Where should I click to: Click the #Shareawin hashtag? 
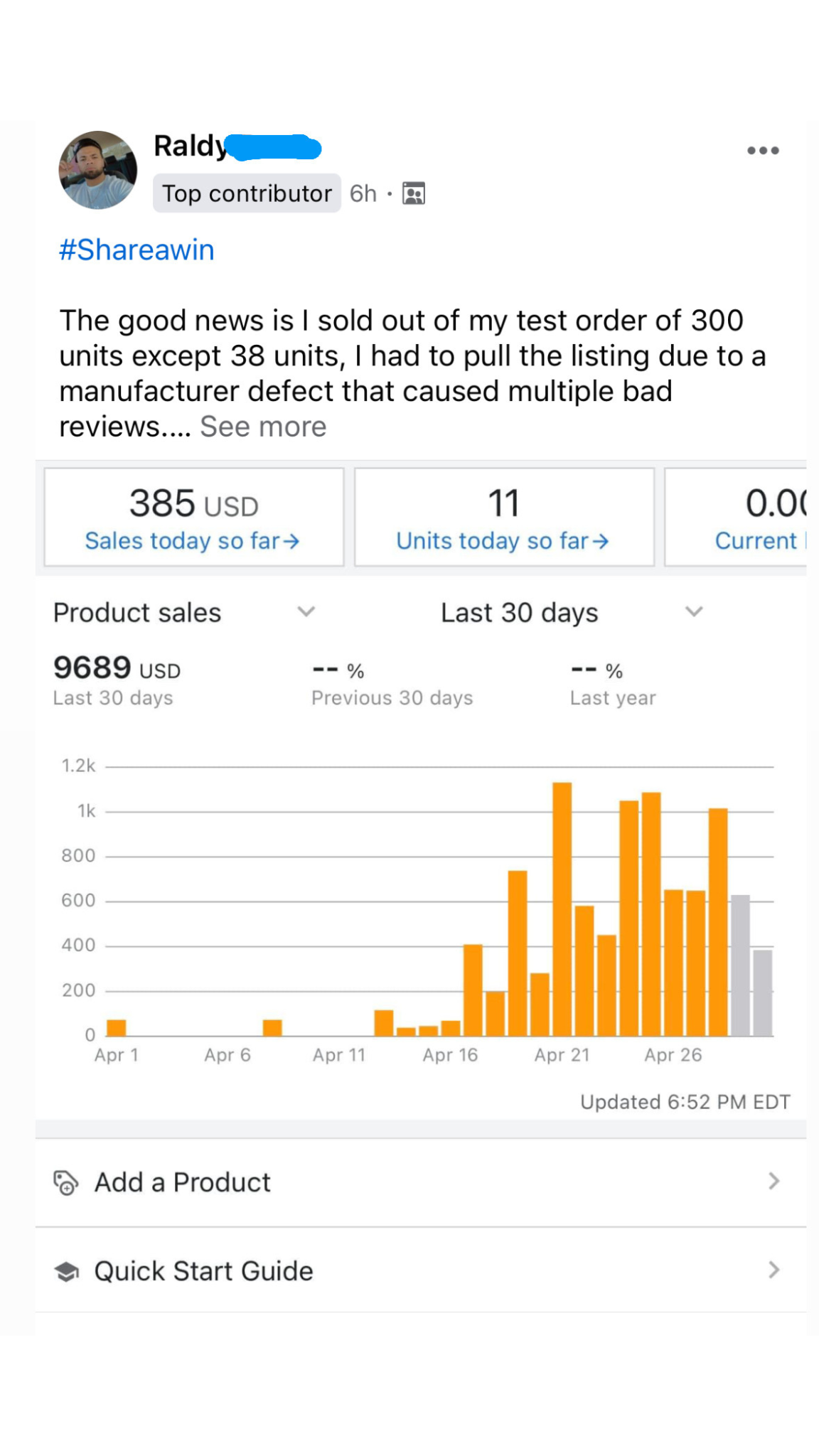click(x=136, y=250)
